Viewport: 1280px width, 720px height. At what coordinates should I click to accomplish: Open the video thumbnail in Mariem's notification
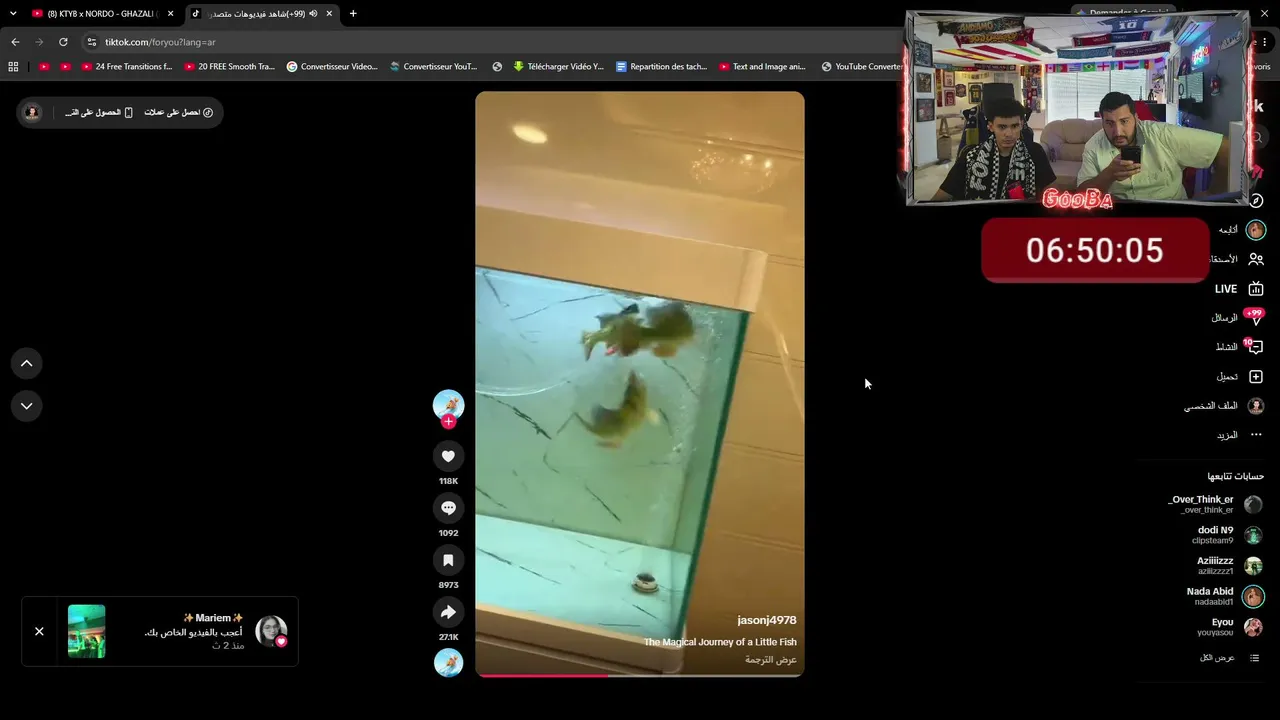(86, 631)
